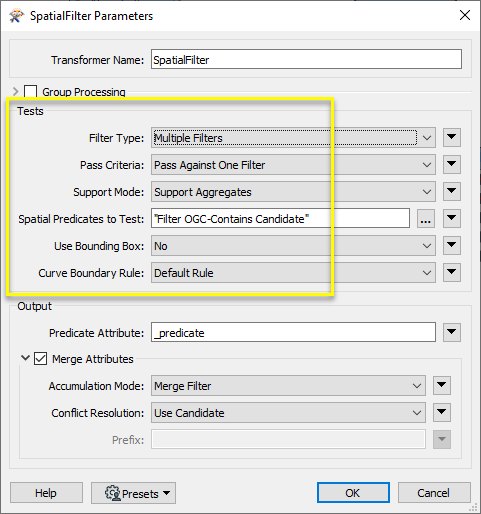Uncheck the Merge Attributes checkbox
The height and width of the screenshot is (514, 481).
click(40, 359)
